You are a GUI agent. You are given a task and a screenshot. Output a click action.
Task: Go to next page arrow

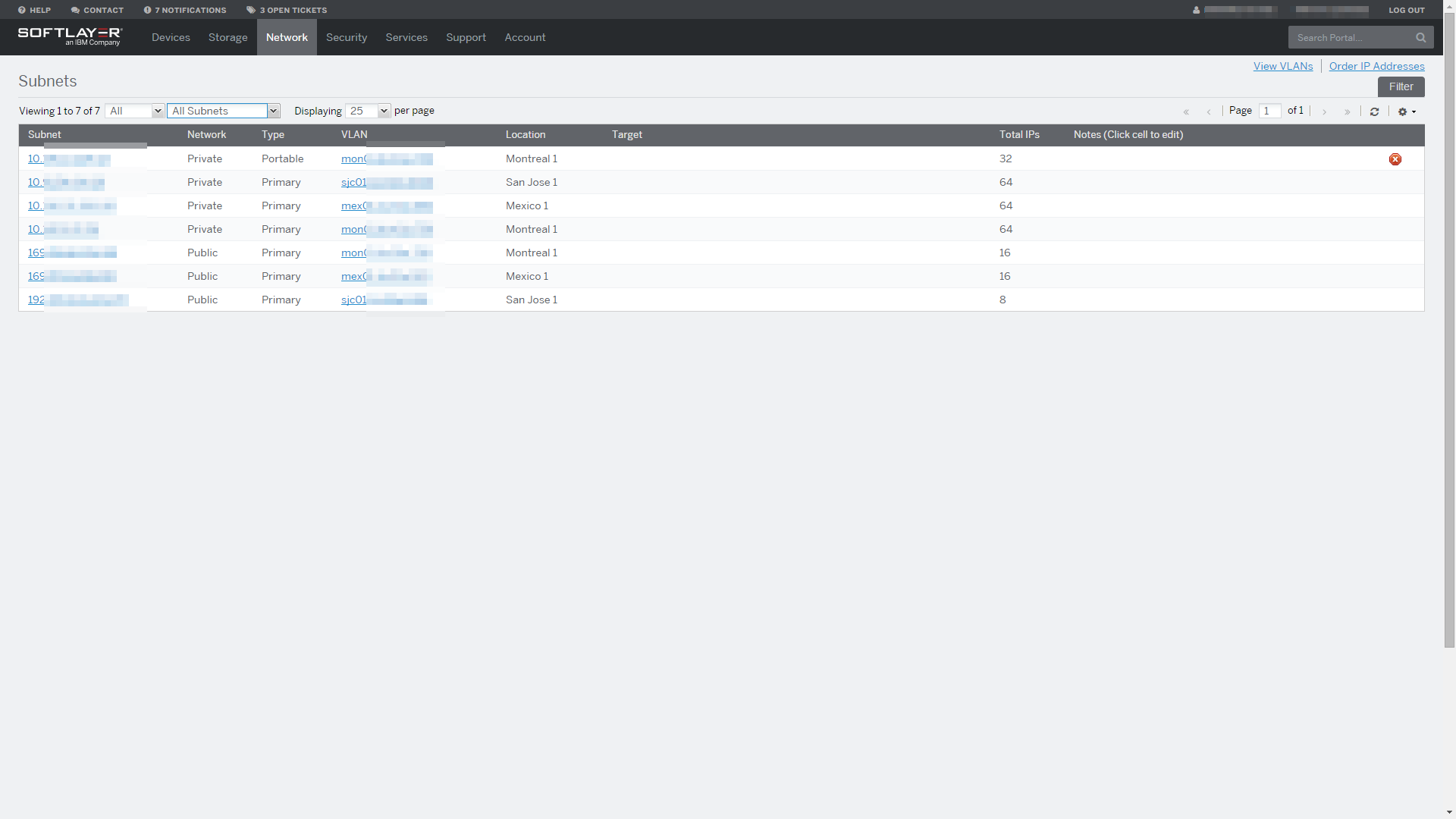point(1324,111)
